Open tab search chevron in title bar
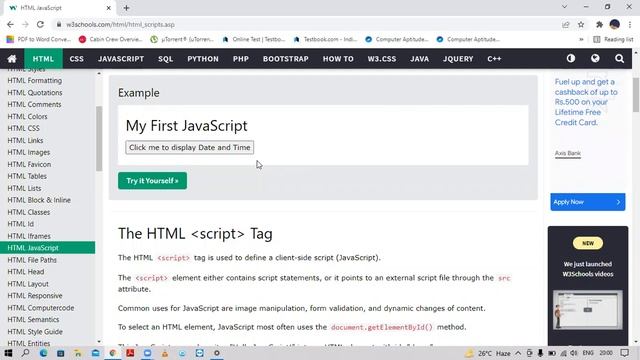640x360 pixels. click(564, 7)
